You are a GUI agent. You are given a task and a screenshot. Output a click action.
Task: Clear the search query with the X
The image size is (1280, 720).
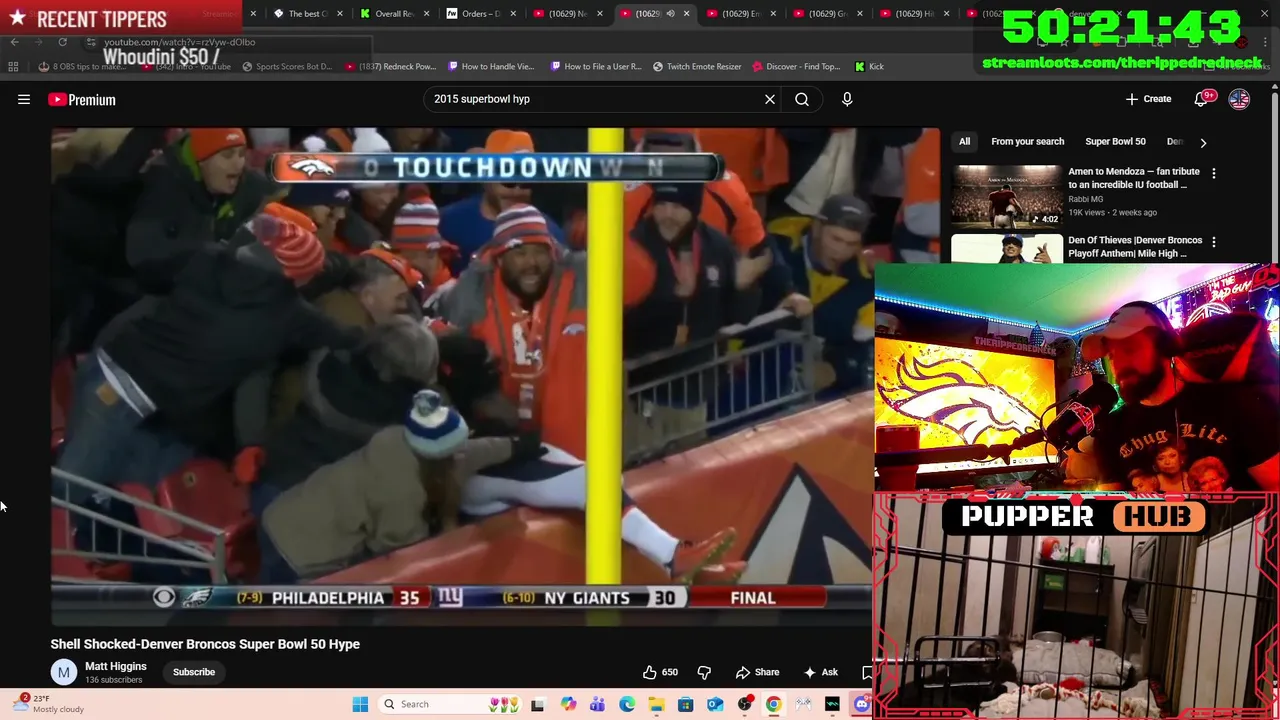[770, 99]
